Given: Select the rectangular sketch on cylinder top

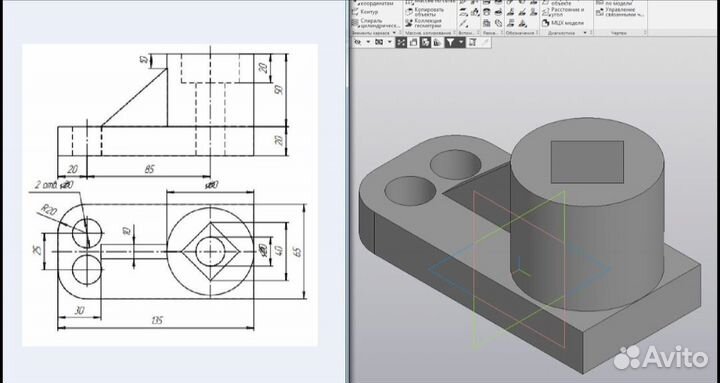Looking at the screenshot, I should pyautogui.click(x=587, y=162).
